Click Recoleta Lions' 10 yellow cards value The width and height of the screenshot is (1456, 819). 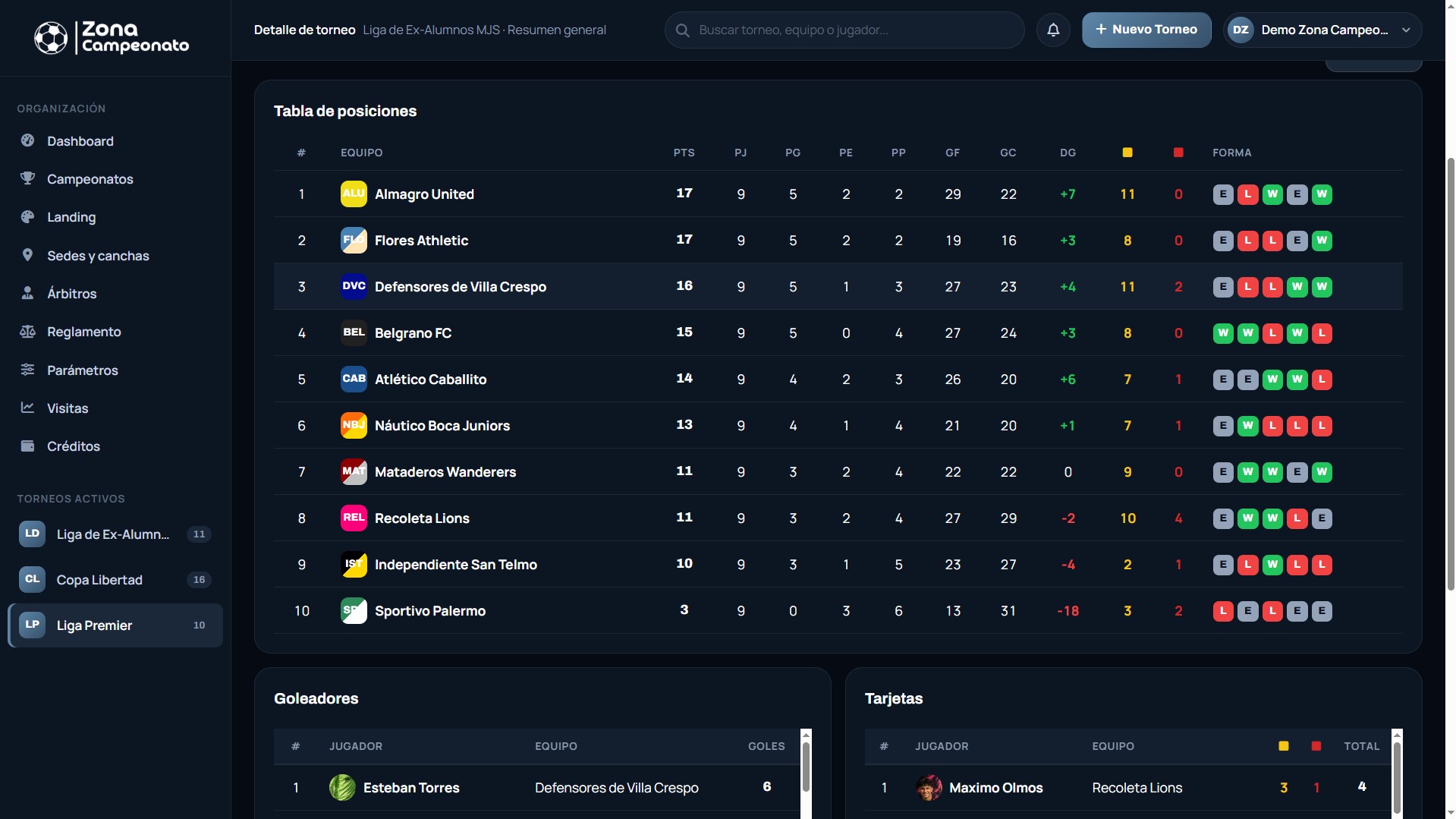tap(1127, 518)
